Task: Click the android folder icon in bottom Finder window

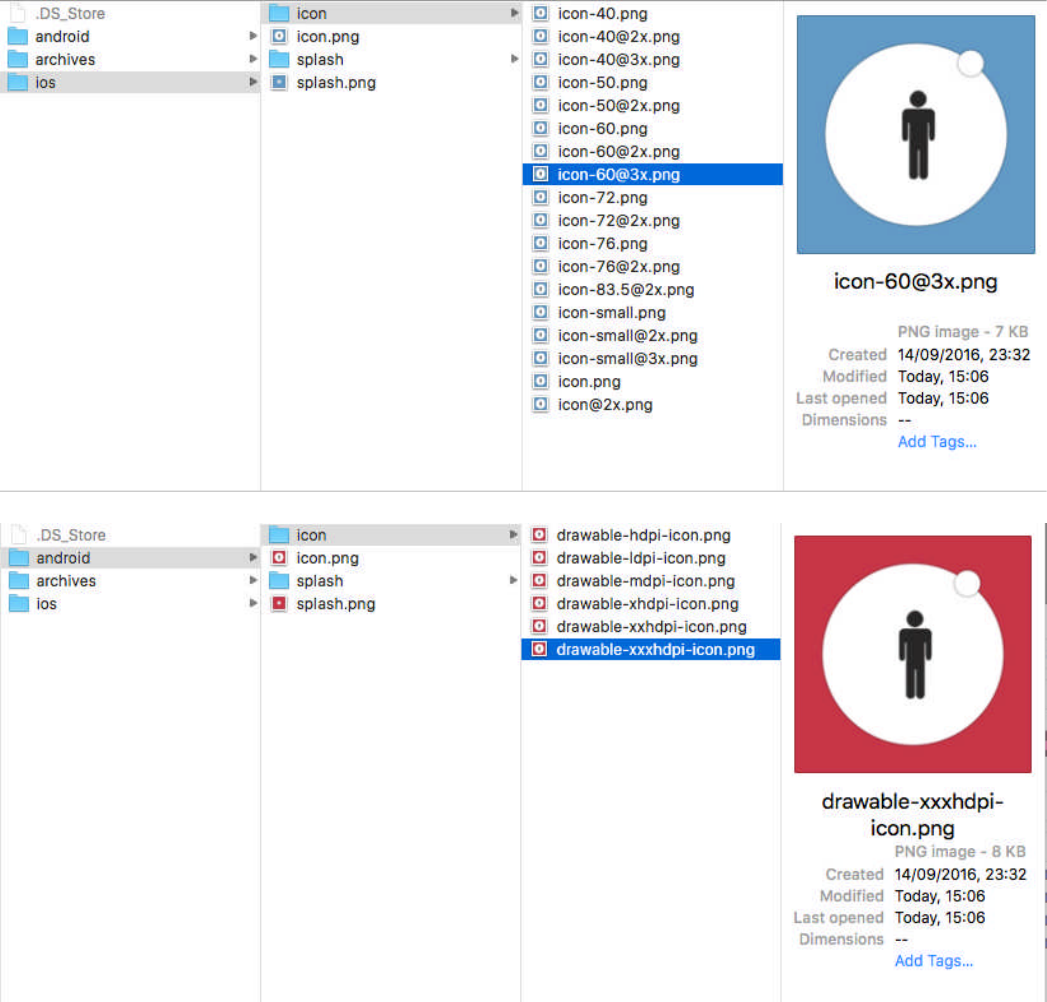Action: tap(19, 557)
